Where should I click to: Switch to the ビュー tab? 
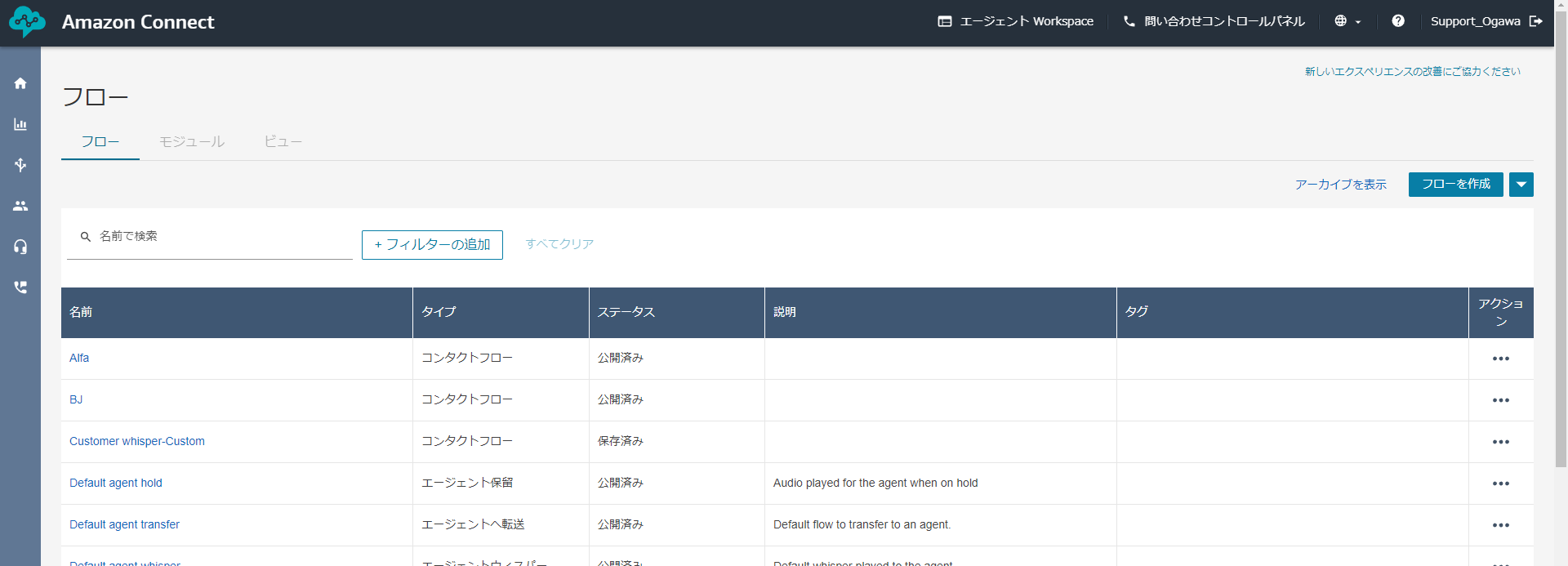(x=283, y=142)
